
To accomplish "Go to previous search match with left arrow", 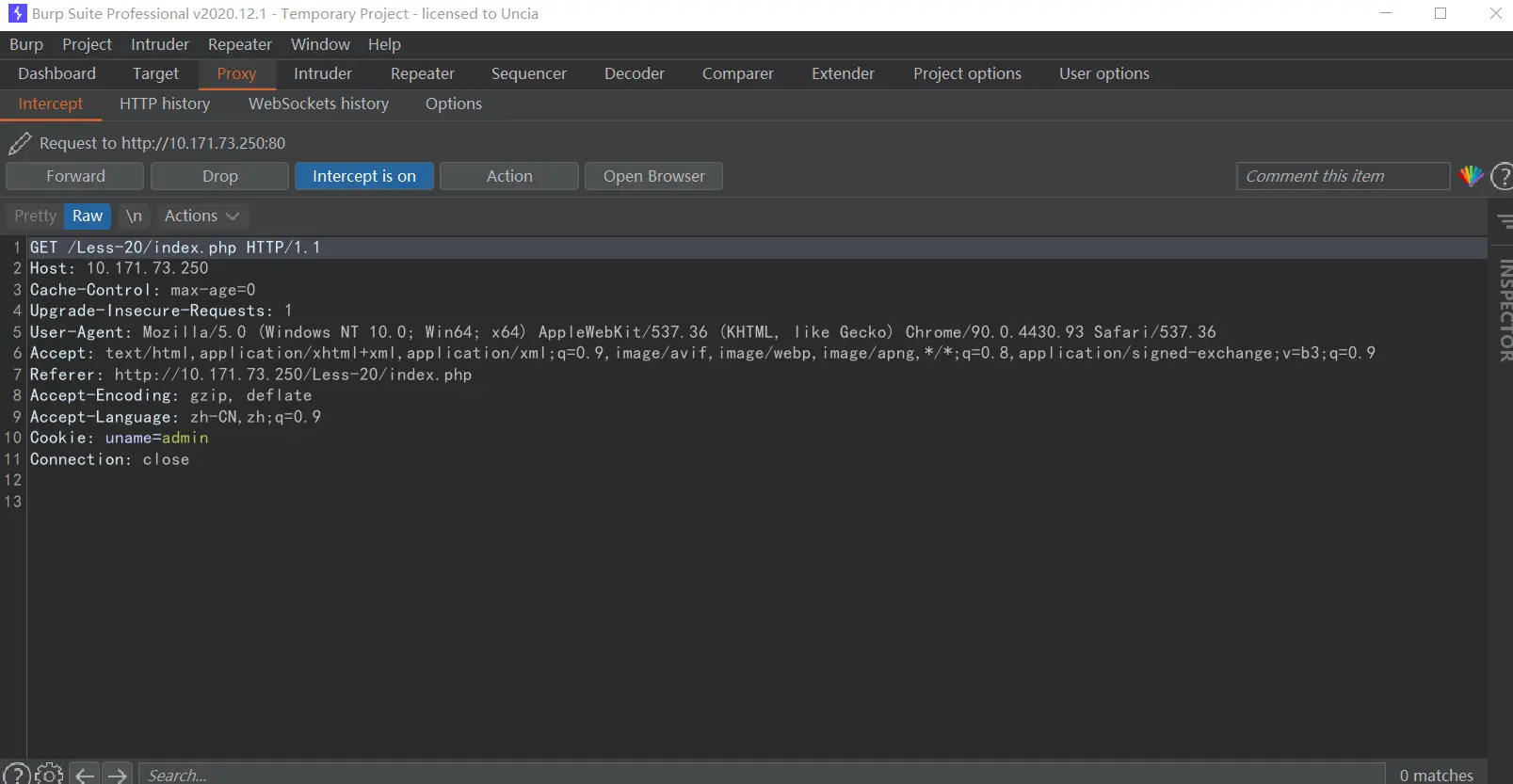I will 85,775.
